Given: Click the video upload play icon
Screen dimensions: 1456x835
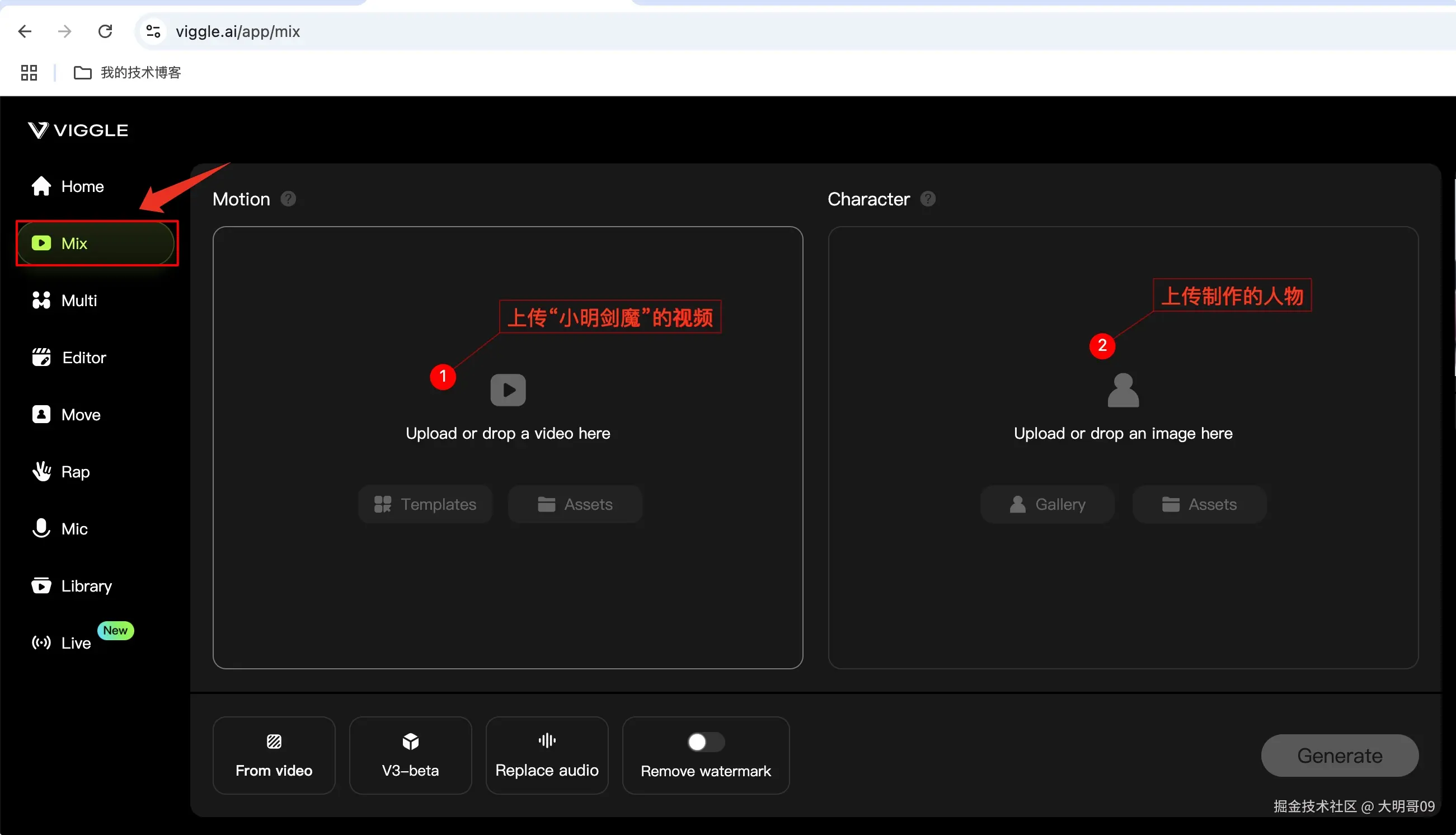Looking at the screenshot, I should (508, 390).
